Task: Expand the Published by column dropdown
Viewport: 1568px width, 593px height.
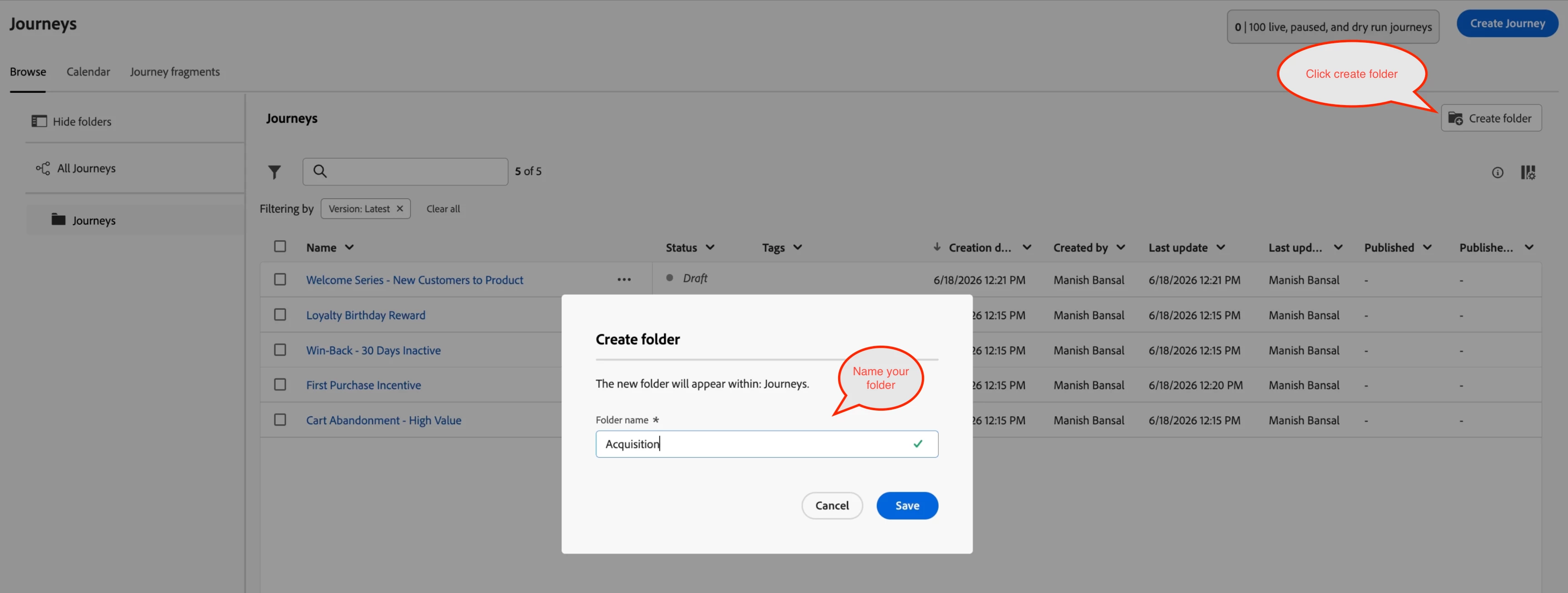Action: point(1528,247)
